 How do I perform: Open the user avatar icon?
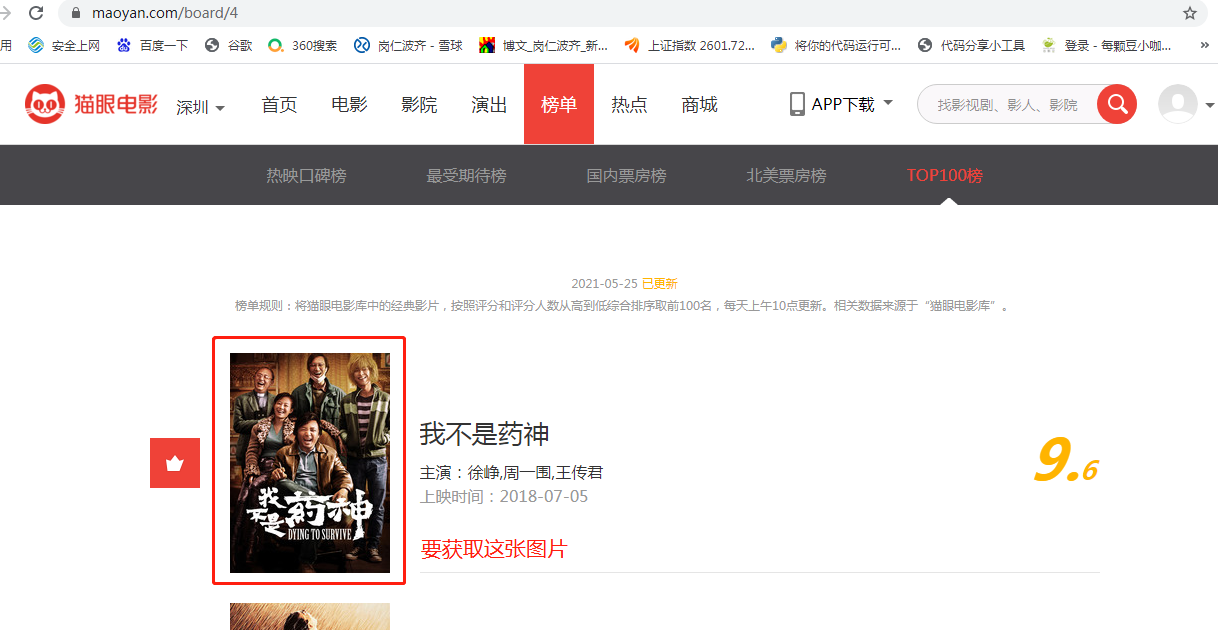tap(1178, 104)
